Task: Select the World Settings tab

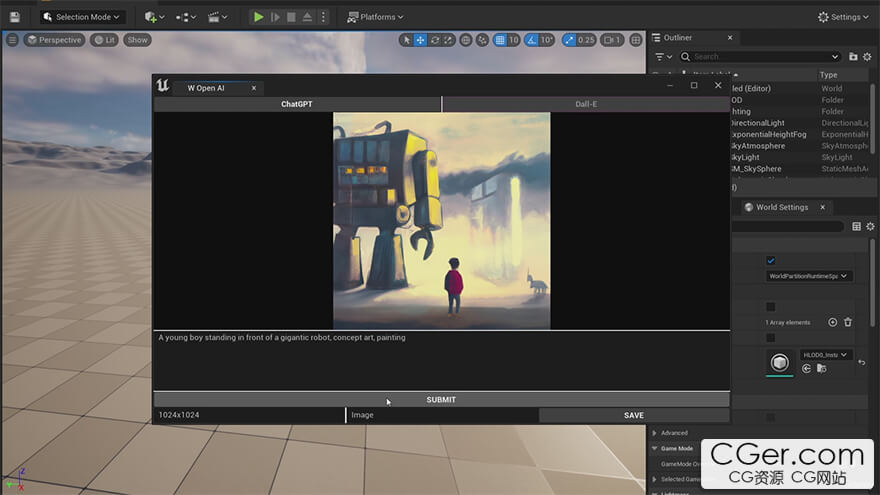Action: [x=781, y=207]
